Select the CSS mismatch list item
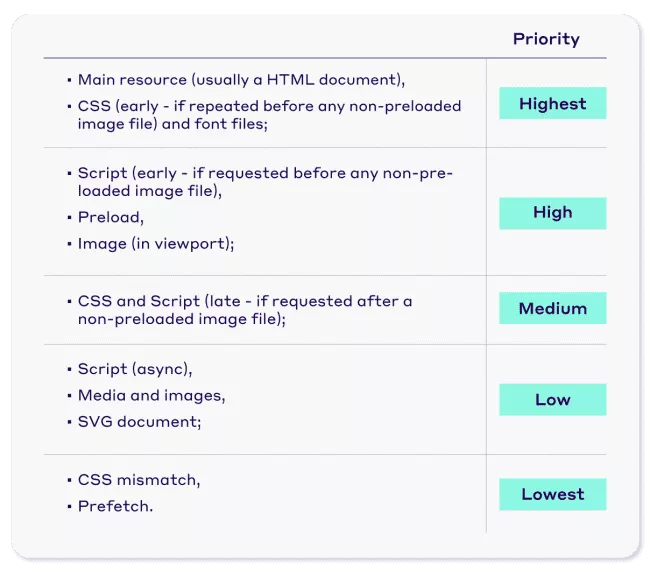The width and height of the screenshot is (650, 577). click(138, 480)
